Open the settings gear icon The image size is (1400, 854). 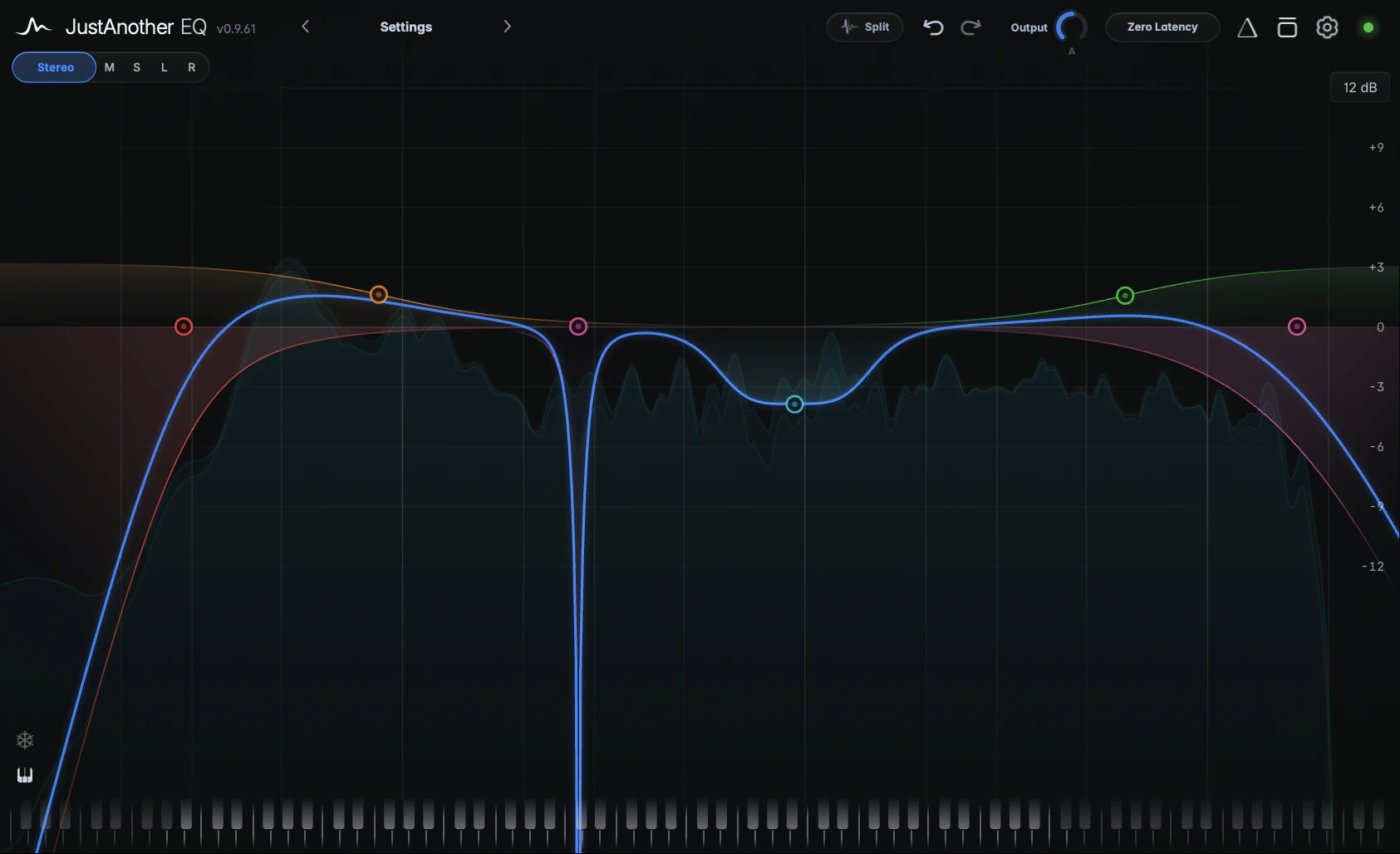tap(1327, 27)
